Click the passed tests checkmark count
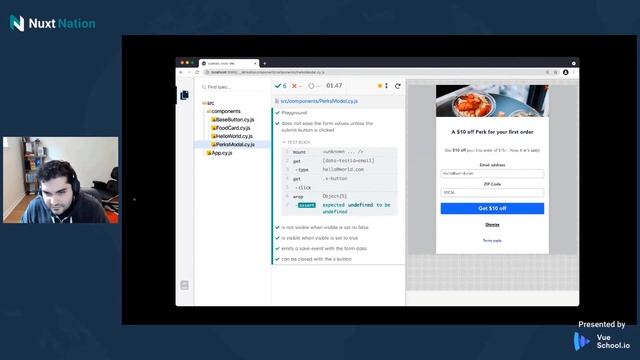This screenshot has width=640, height=360. click(x=281, y=86)
